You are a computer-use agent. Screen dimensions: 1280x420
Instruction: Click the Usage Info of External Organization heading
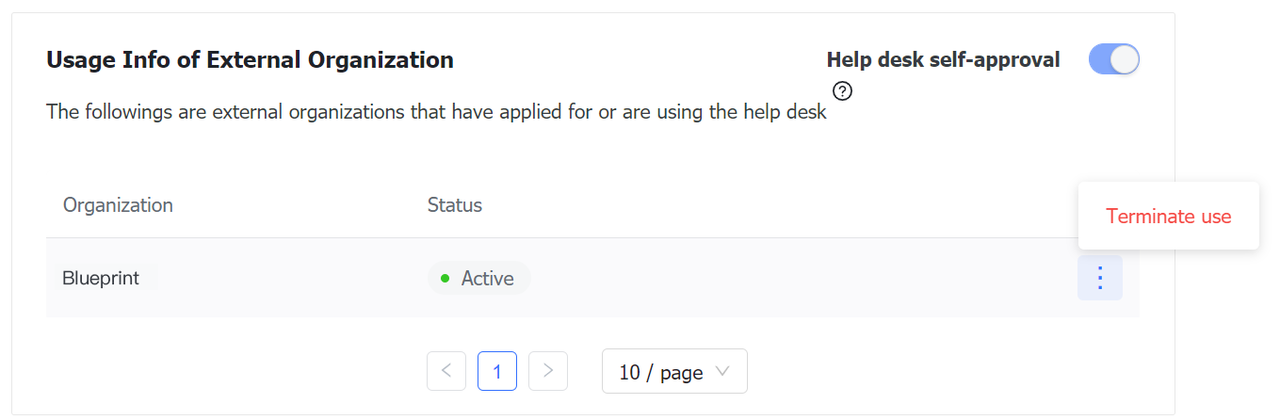point(250,60)
